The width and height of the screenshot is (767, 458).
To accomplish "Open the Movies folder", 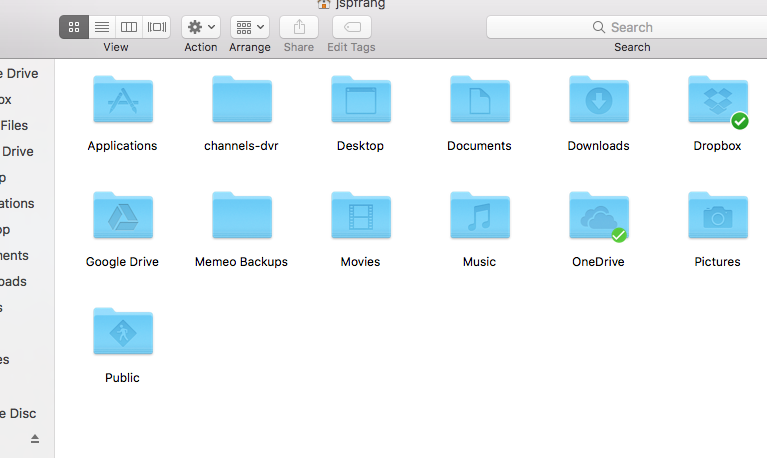I will [x=360, y=217].
